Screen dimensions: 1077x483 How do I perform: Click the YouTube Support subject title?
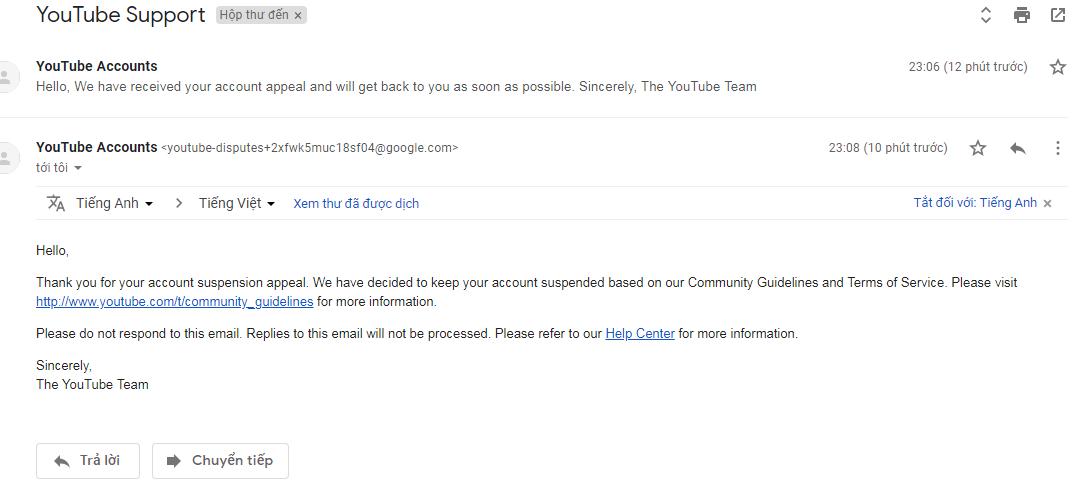(121, 14)
